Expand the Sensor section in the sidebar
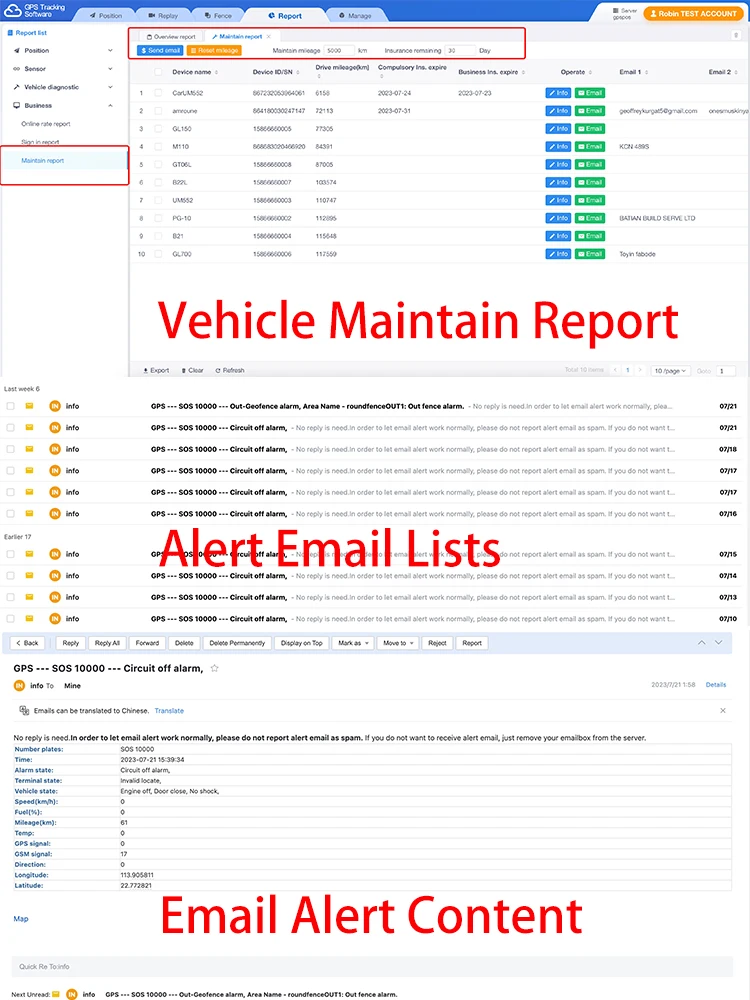This screenshot has height=1000, width=750. coord(110,69)
